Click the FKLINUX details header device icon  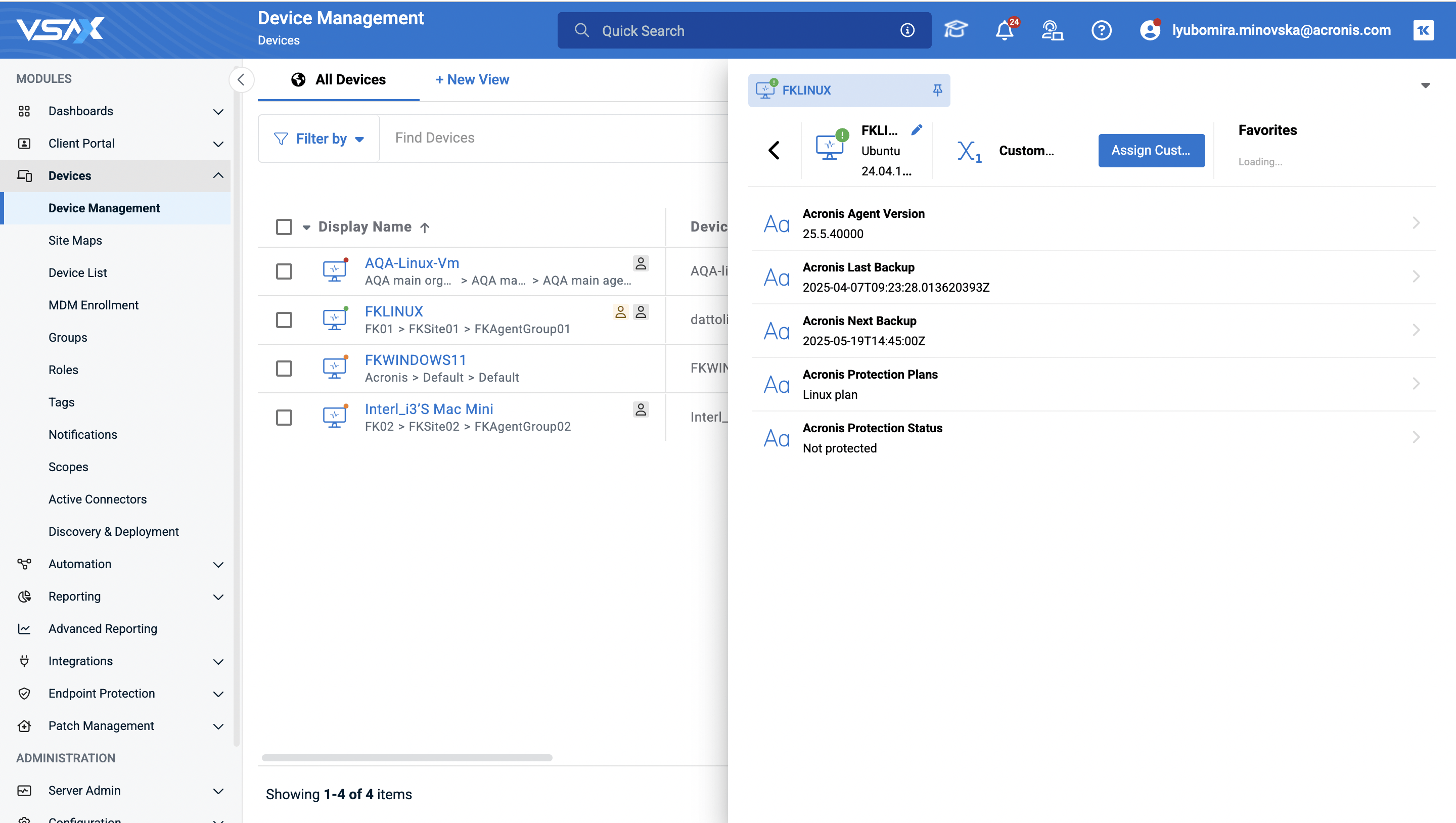click(830, 146)
